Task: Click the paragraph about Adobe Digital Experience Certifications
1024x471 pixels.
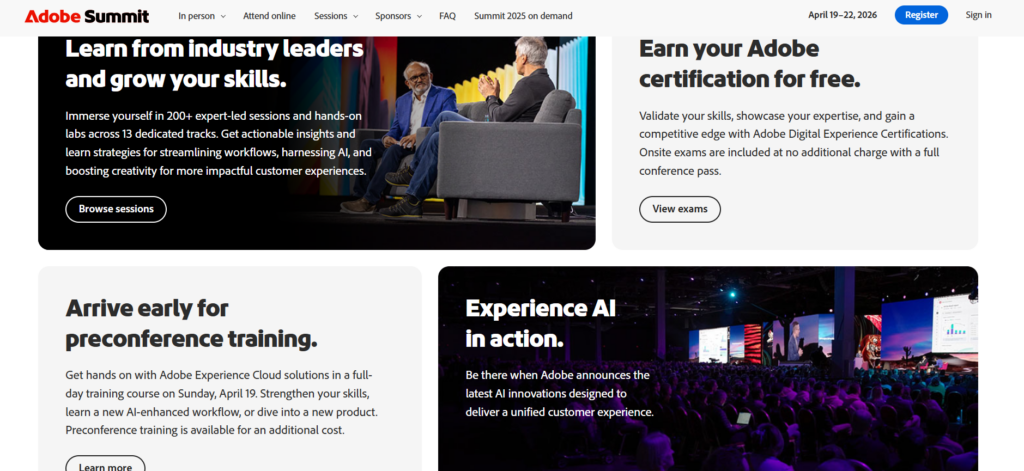Action: point(793,143)
